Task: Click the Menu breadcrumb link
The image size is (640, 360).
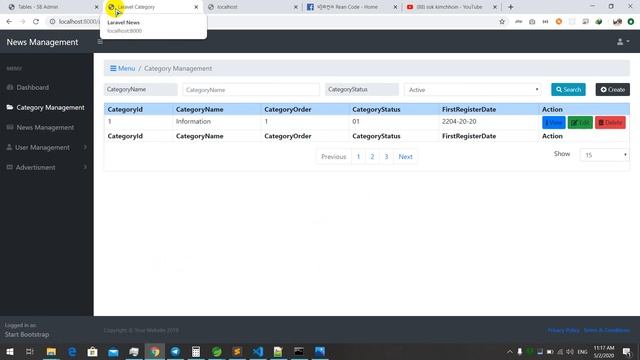Action: tap(122, 69)
